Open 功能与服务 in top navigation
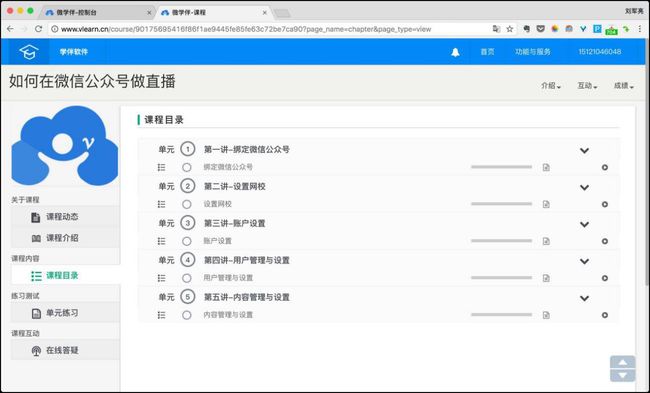The image size is (650, 393). tap(533, 52)
